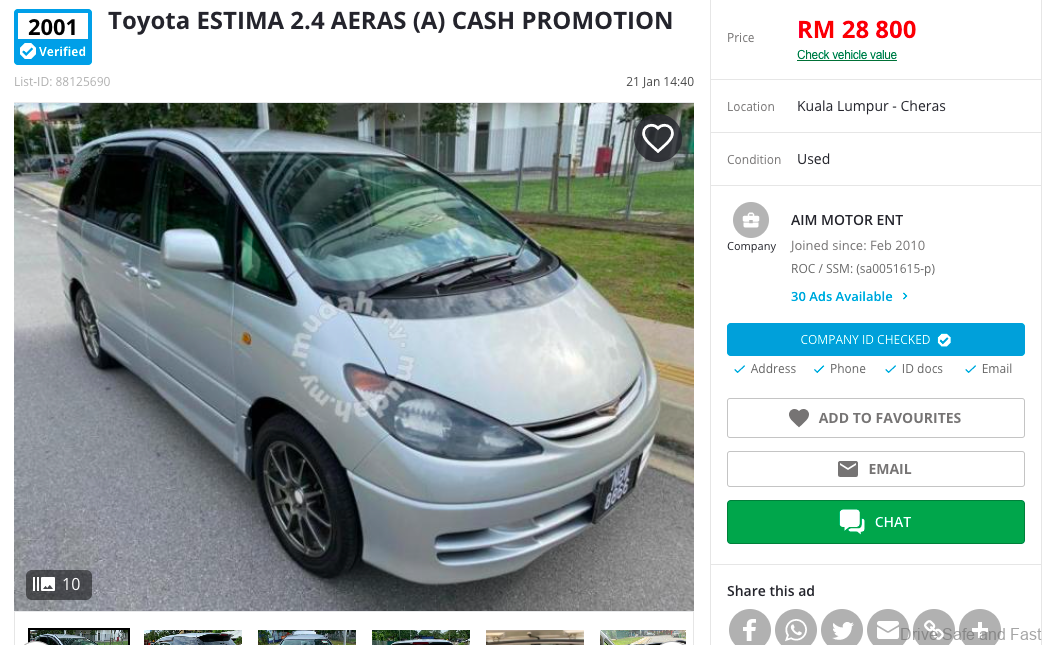Select the second car thumbnail
Screen dimensions: 1047x645
[x=193, y=638]
